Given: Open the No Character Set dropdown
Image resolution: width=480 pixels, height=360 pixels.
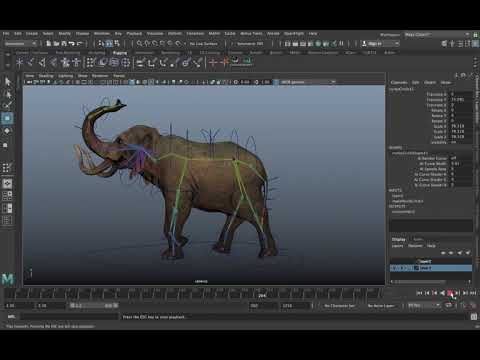Looking at the screenshot, I should (339, 305).
